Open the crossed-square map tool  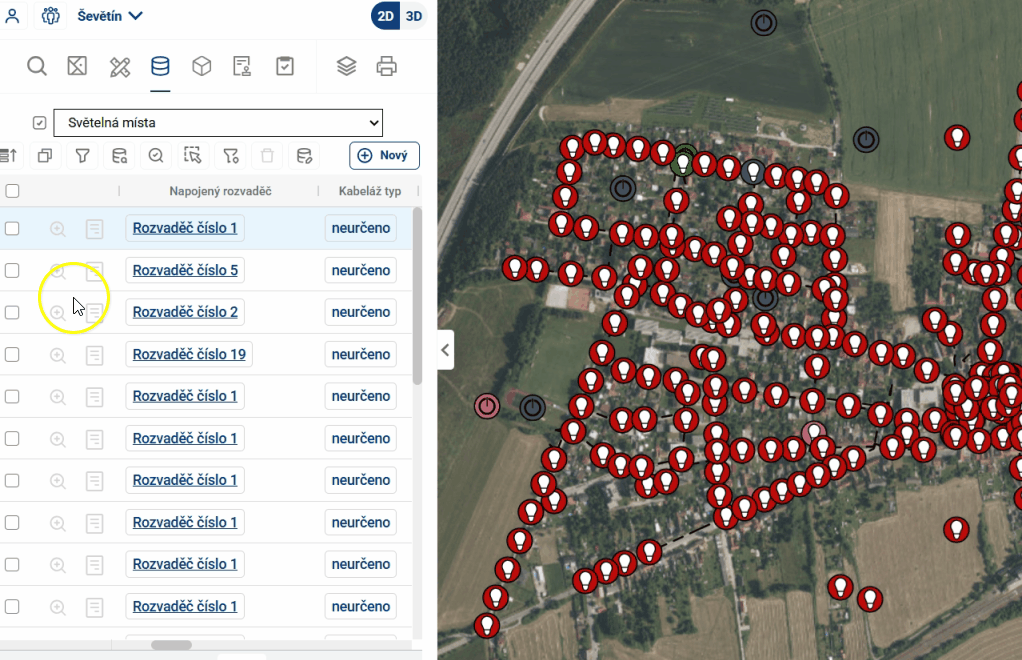(x=77, y=66)
